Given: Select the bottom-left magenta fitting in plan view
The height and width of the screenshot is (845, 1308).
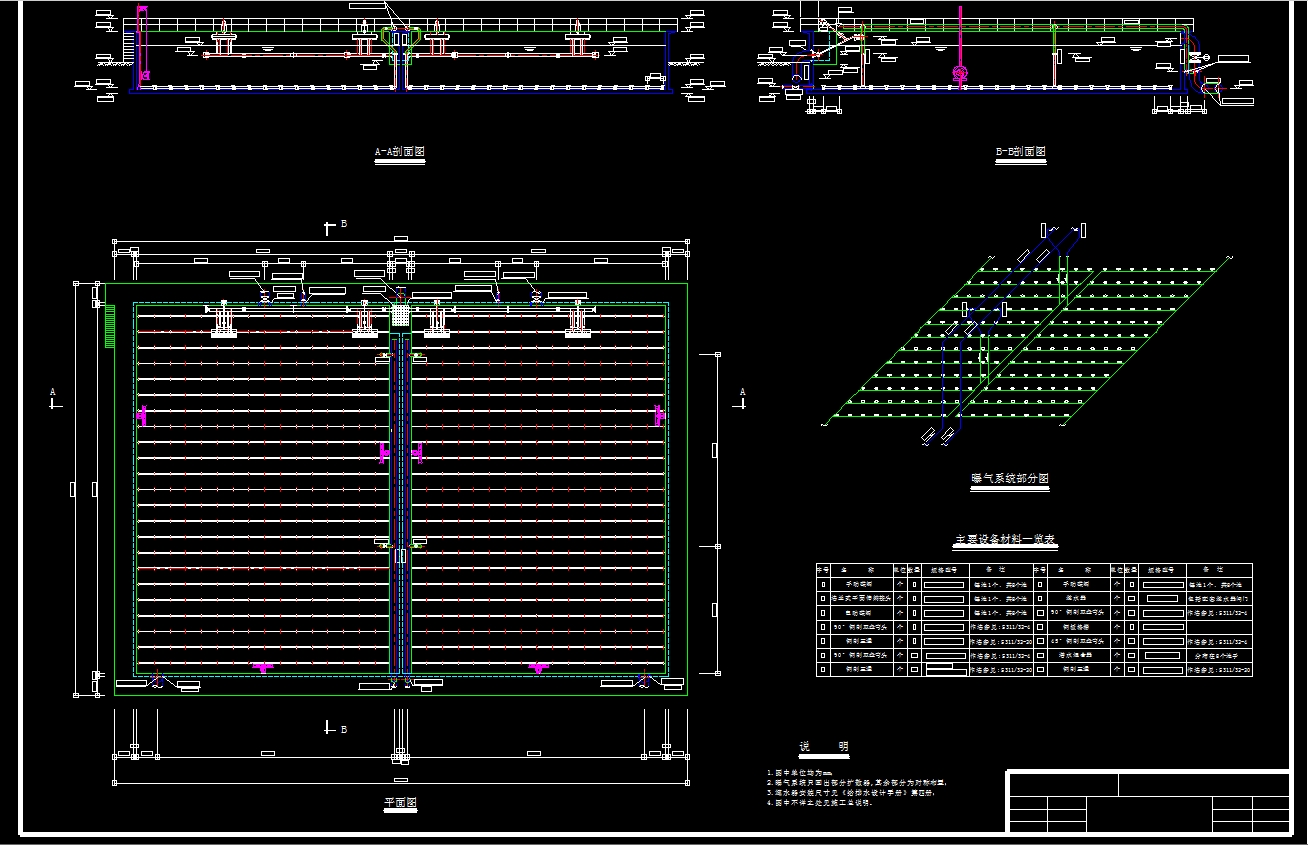Looking at the screenshot, I should point(262,667).
